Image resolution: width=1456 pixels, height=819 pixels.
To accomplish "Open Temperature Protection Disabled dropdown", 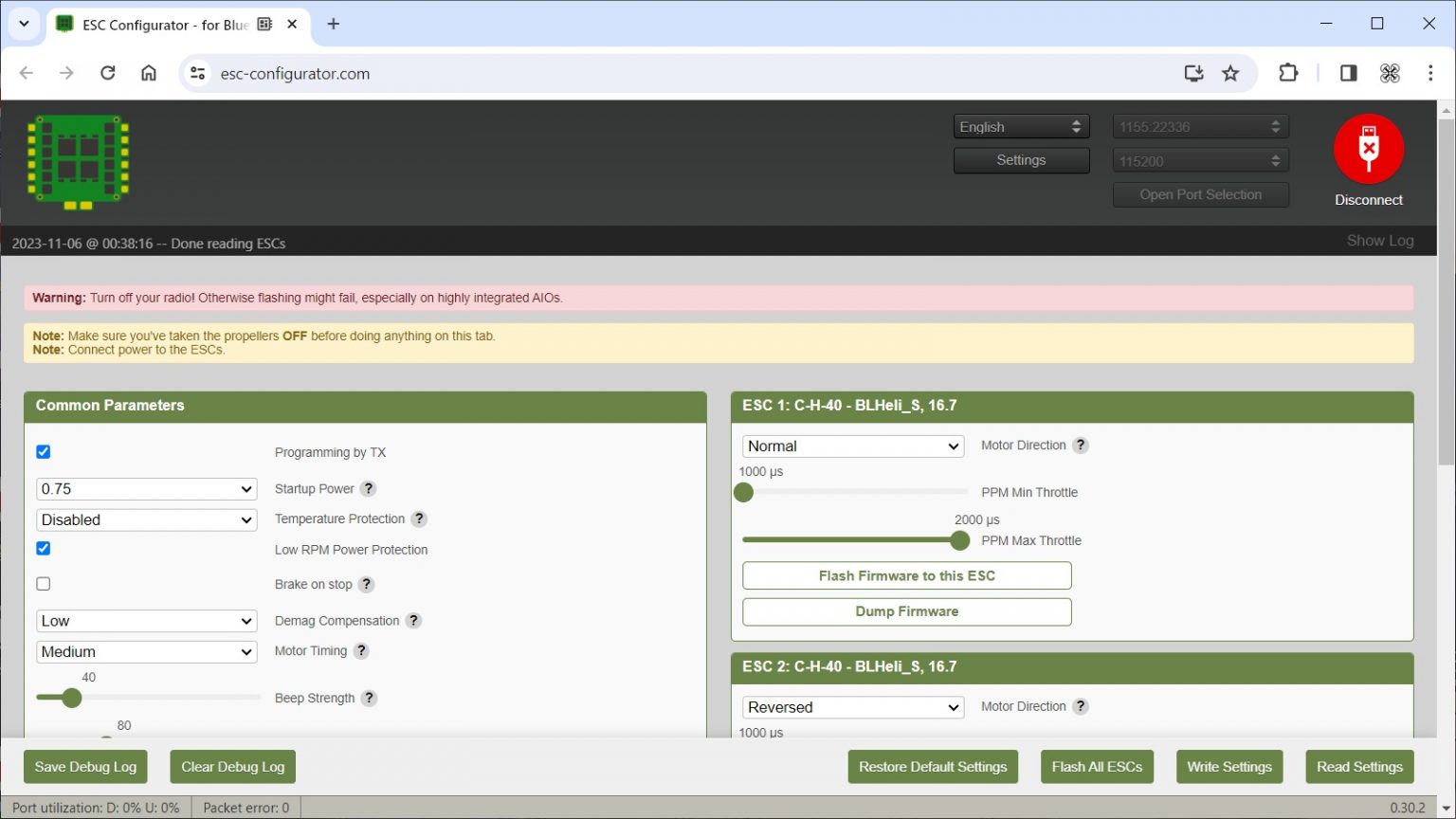I will 147,519.
